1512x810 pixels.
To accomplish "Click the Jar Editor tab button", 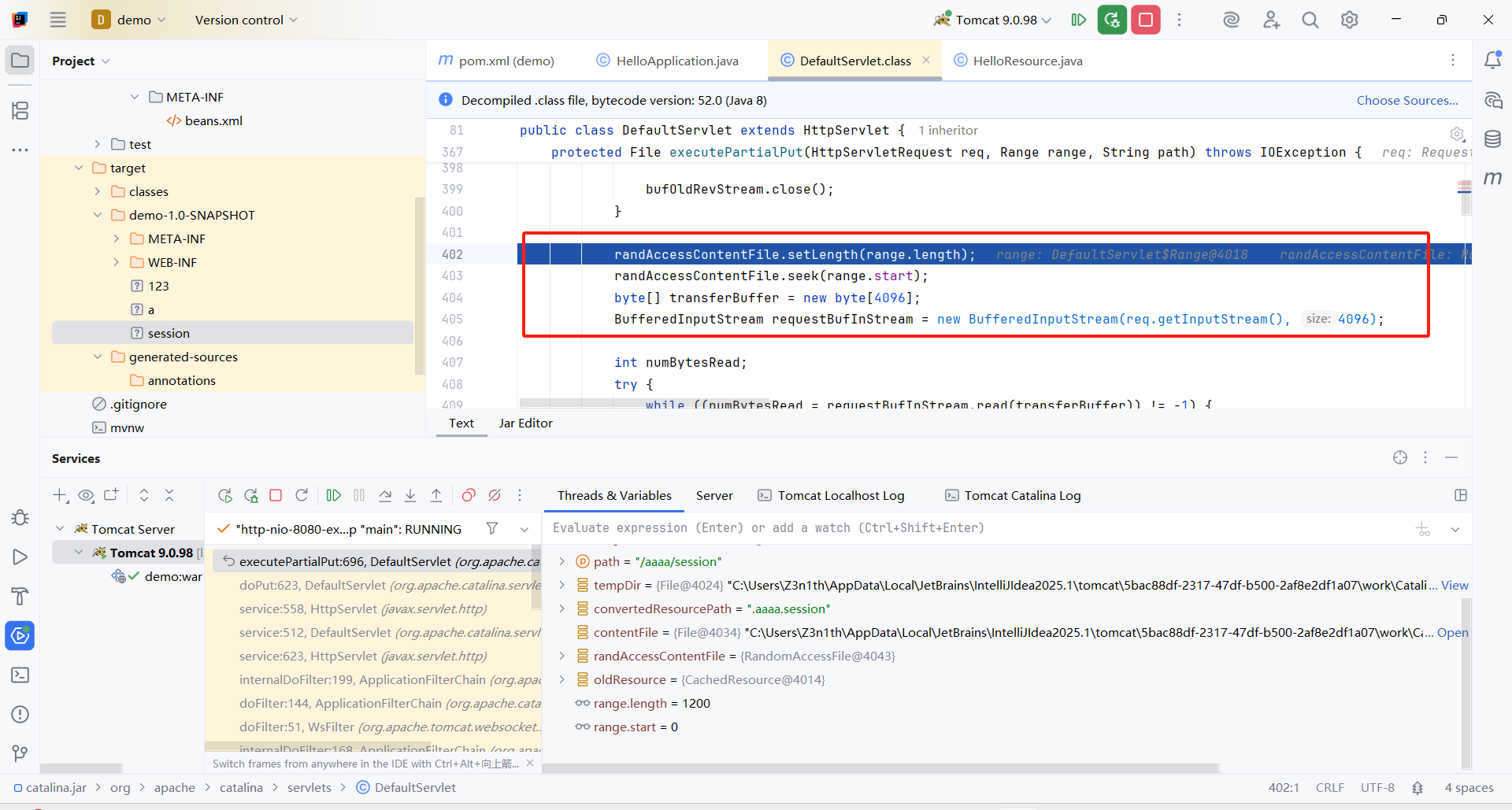I will 525,423.
